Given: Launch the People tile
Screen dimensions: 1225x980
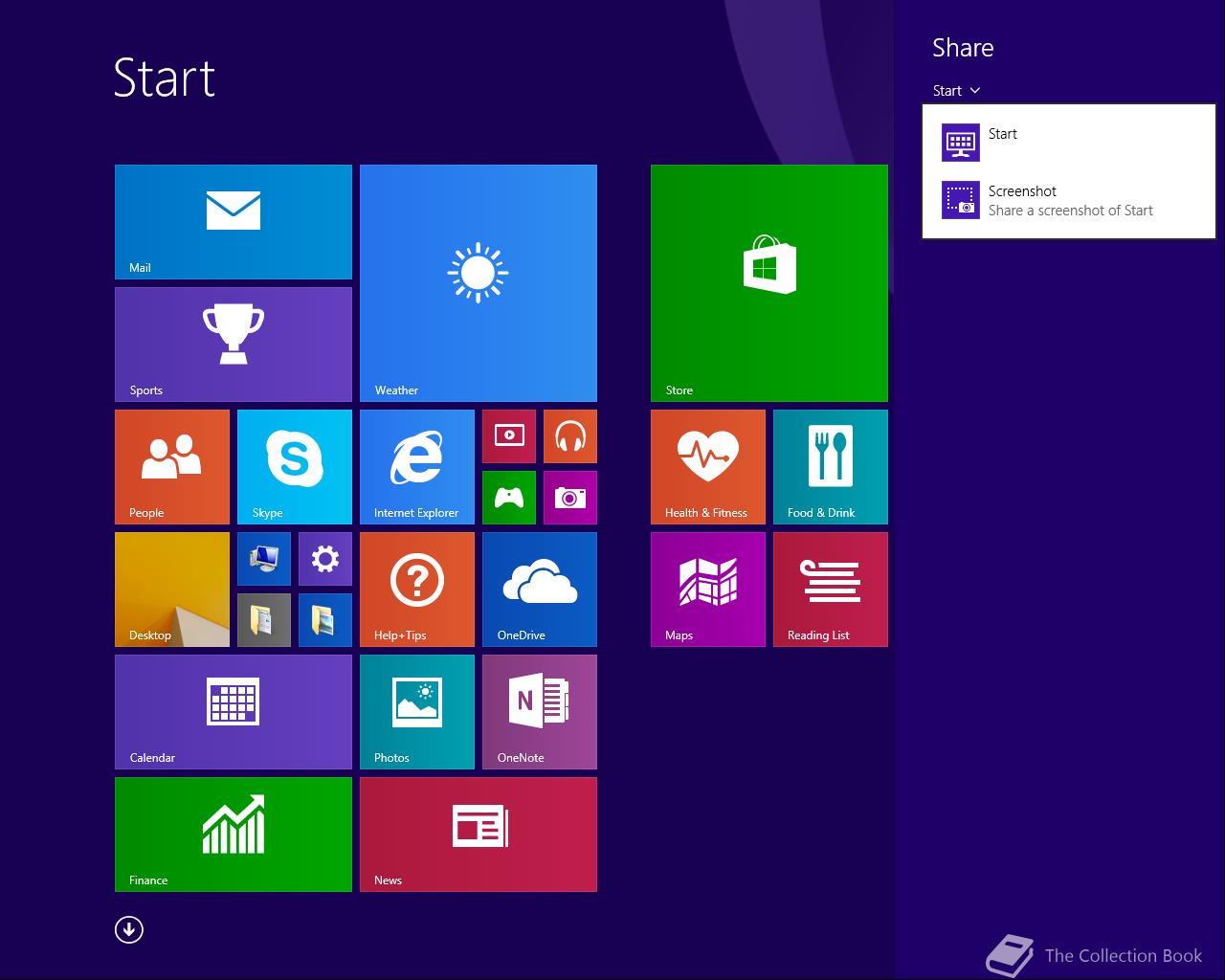Looking at the screenshot, I should click(x=172, y=467).
